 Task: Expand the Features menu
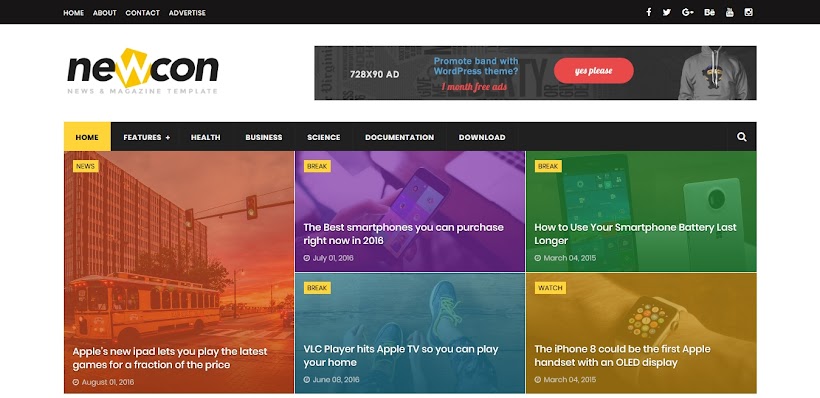click(146, 137)
